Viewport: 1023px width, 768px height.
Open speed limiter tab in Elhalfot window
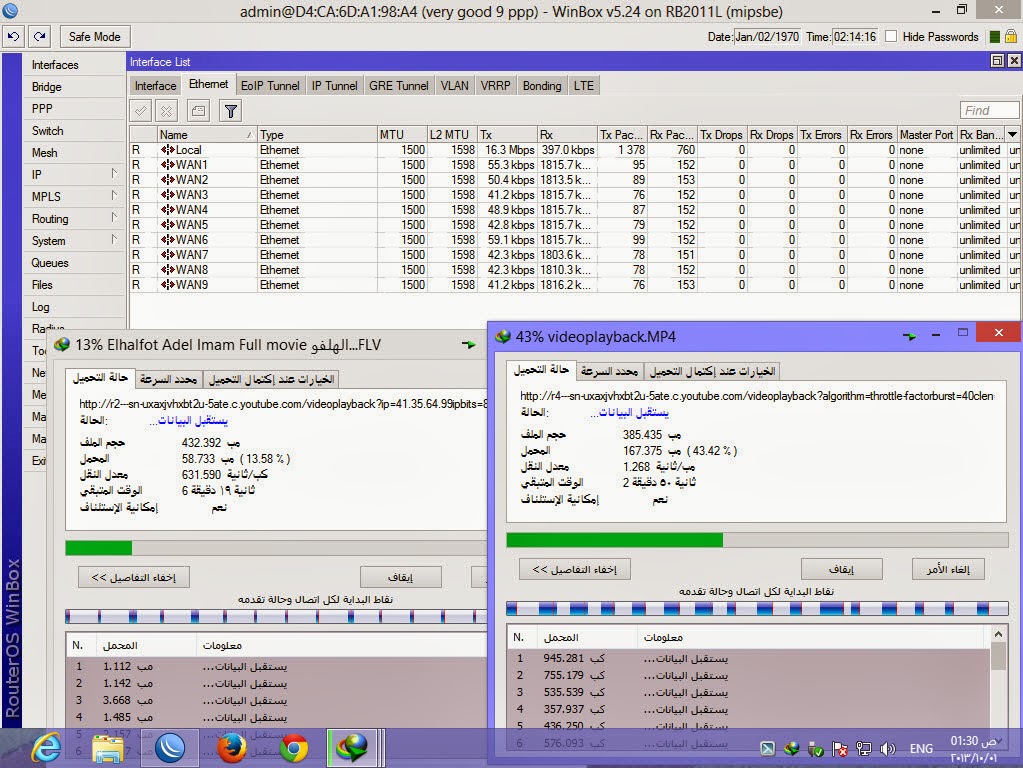click(x=168, y=379)
